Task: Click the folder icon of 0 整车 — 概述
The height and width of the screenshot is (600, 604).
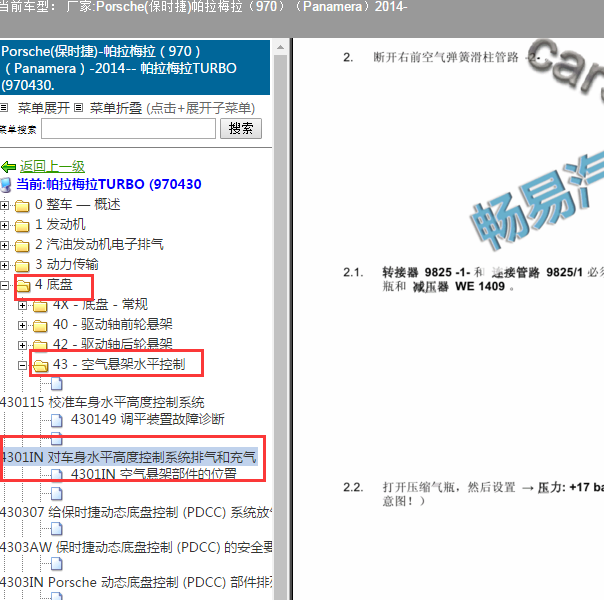Action: [x=22, y=206]
